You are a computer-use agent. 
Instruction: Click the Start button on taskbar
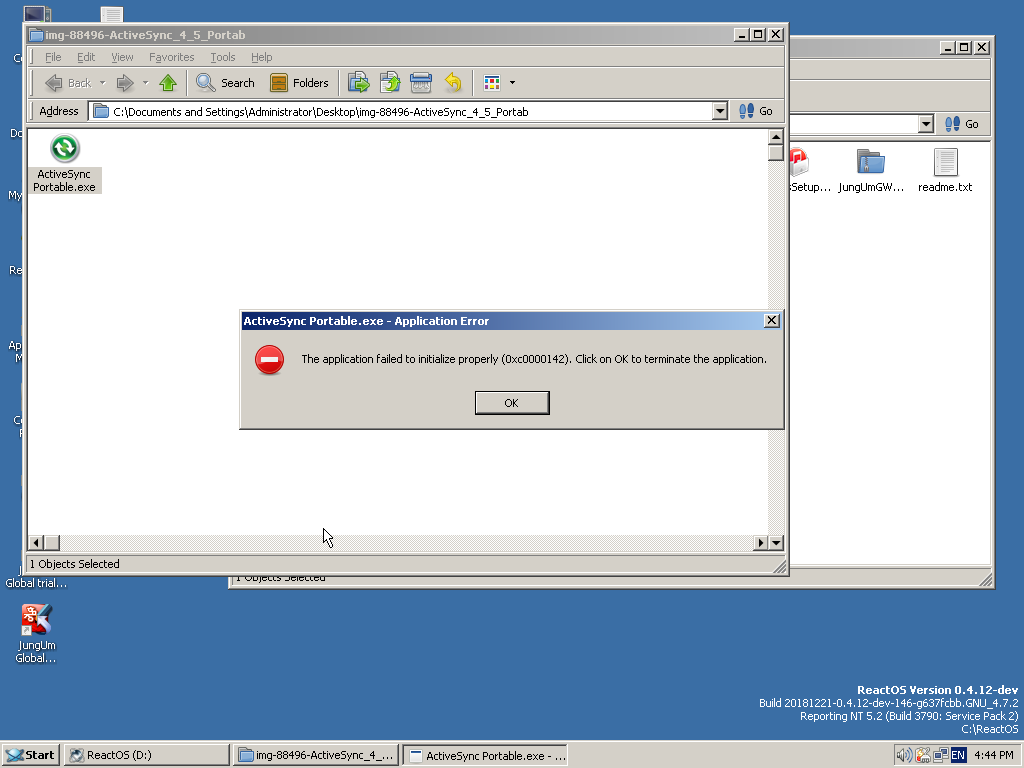coord(30,755)
